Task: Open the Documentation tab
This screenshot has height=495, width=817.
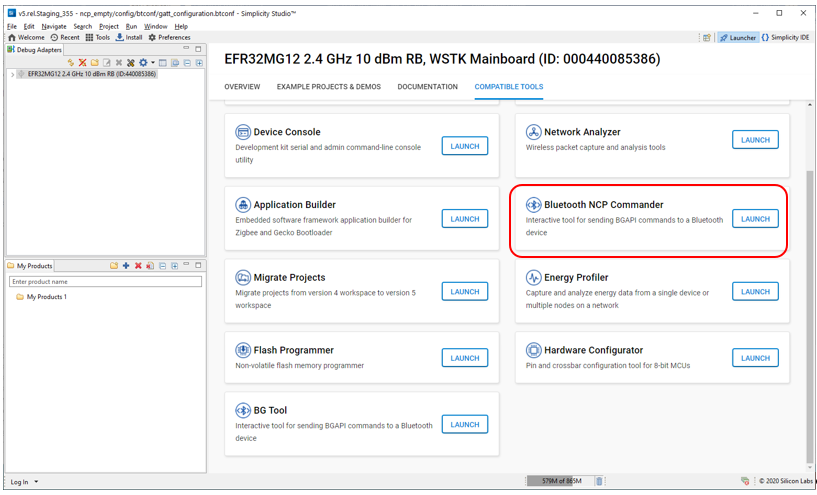Action: pos(427,86)
